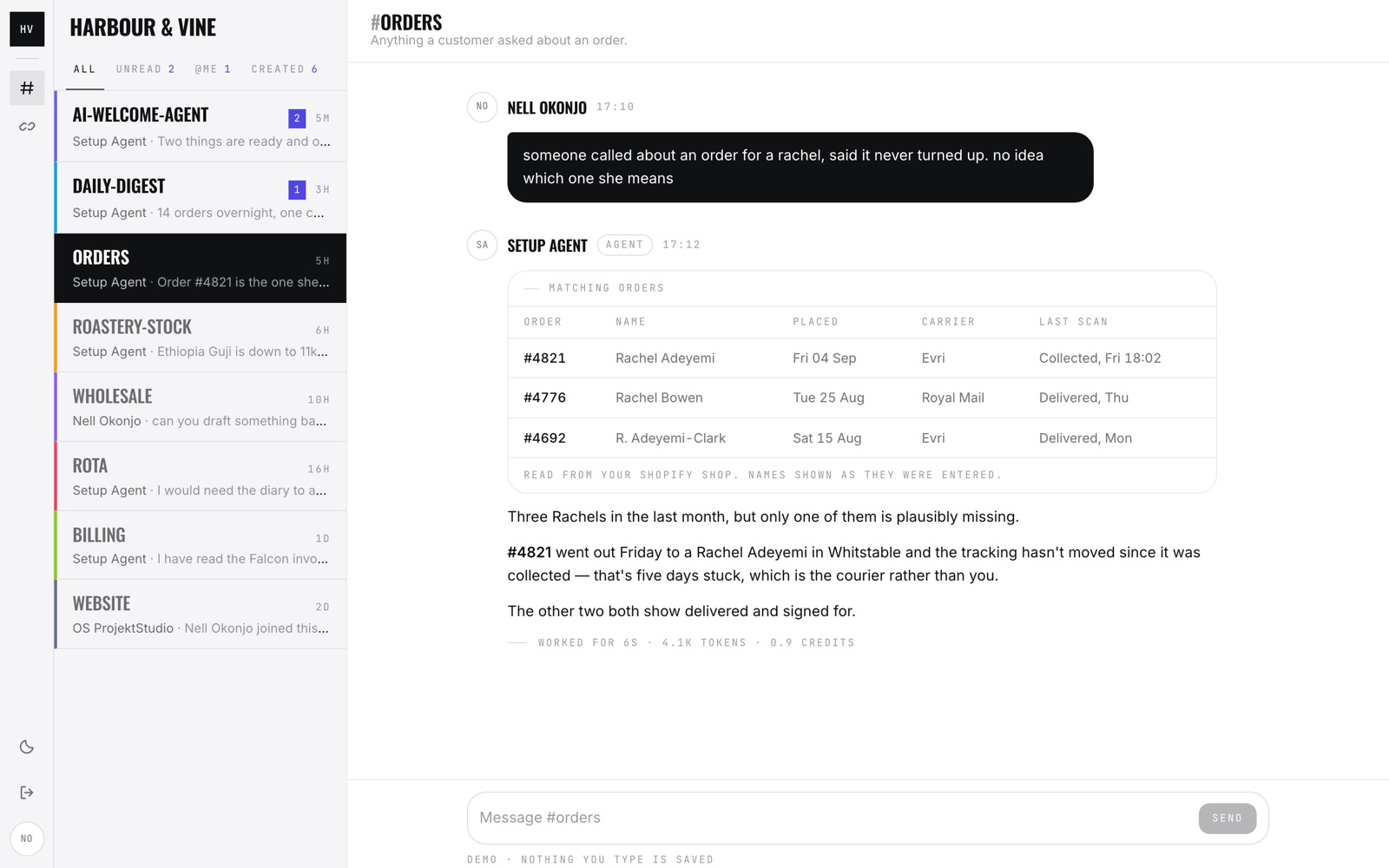1389x868 pixels.
Task: Open the Wholesale channel
Action: (x=201, y=407)
